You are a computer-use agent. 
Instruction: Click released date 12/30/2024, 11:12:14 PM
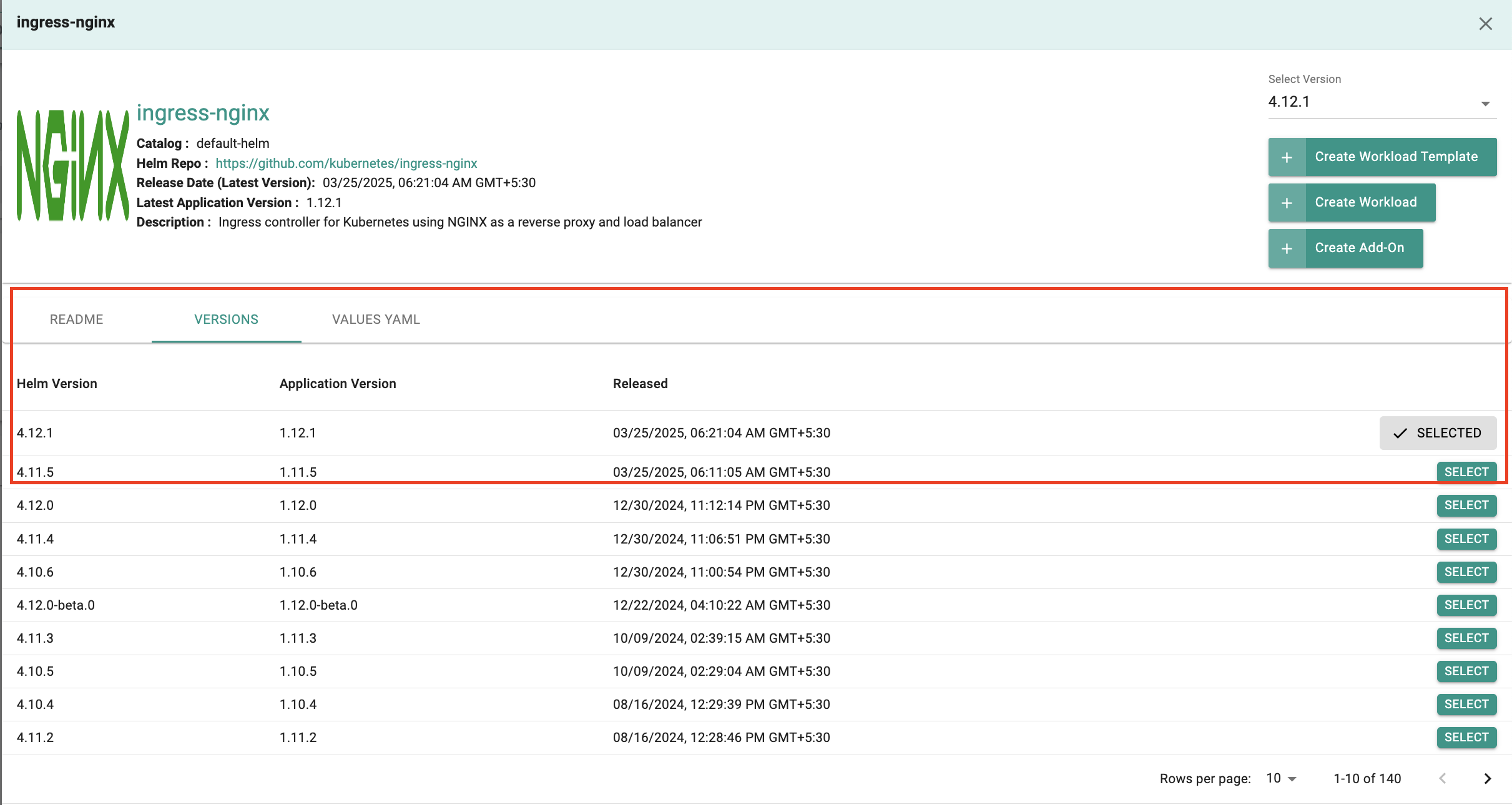[x=722, y=505]
